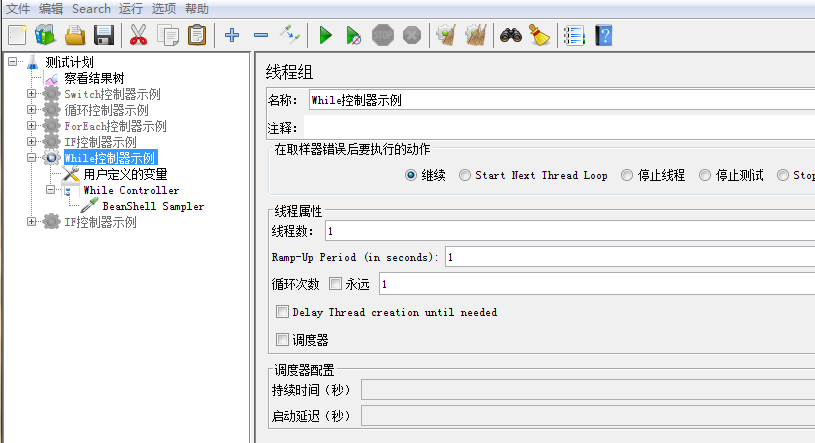Expand the Switch控制器示例 node
This screenshot has width=815, height=443.
click(32, 94)
